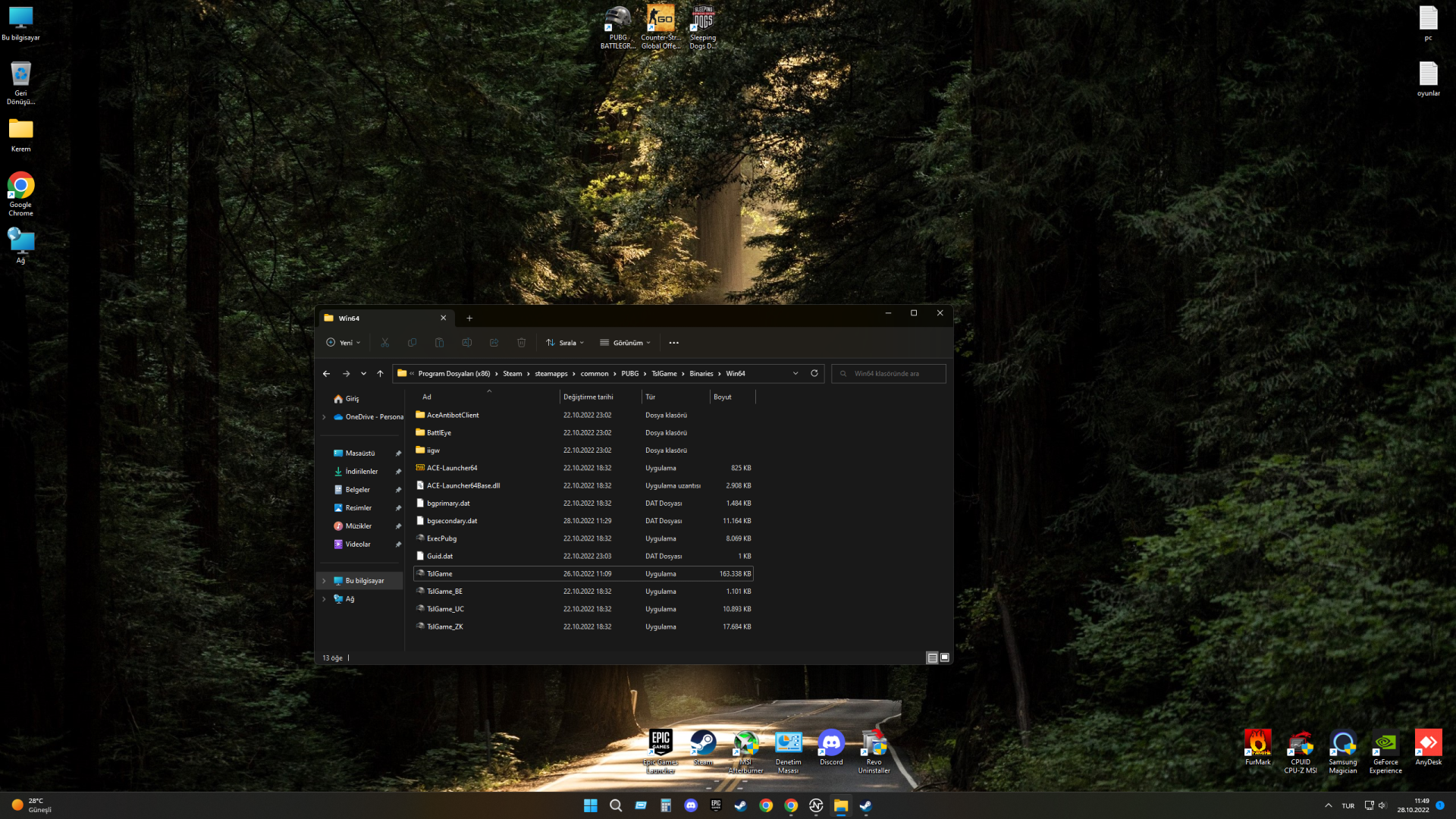Select the TslGame_BE application file
The height and width of the screenshot is (819, 1456).
[x=444, y=591]
